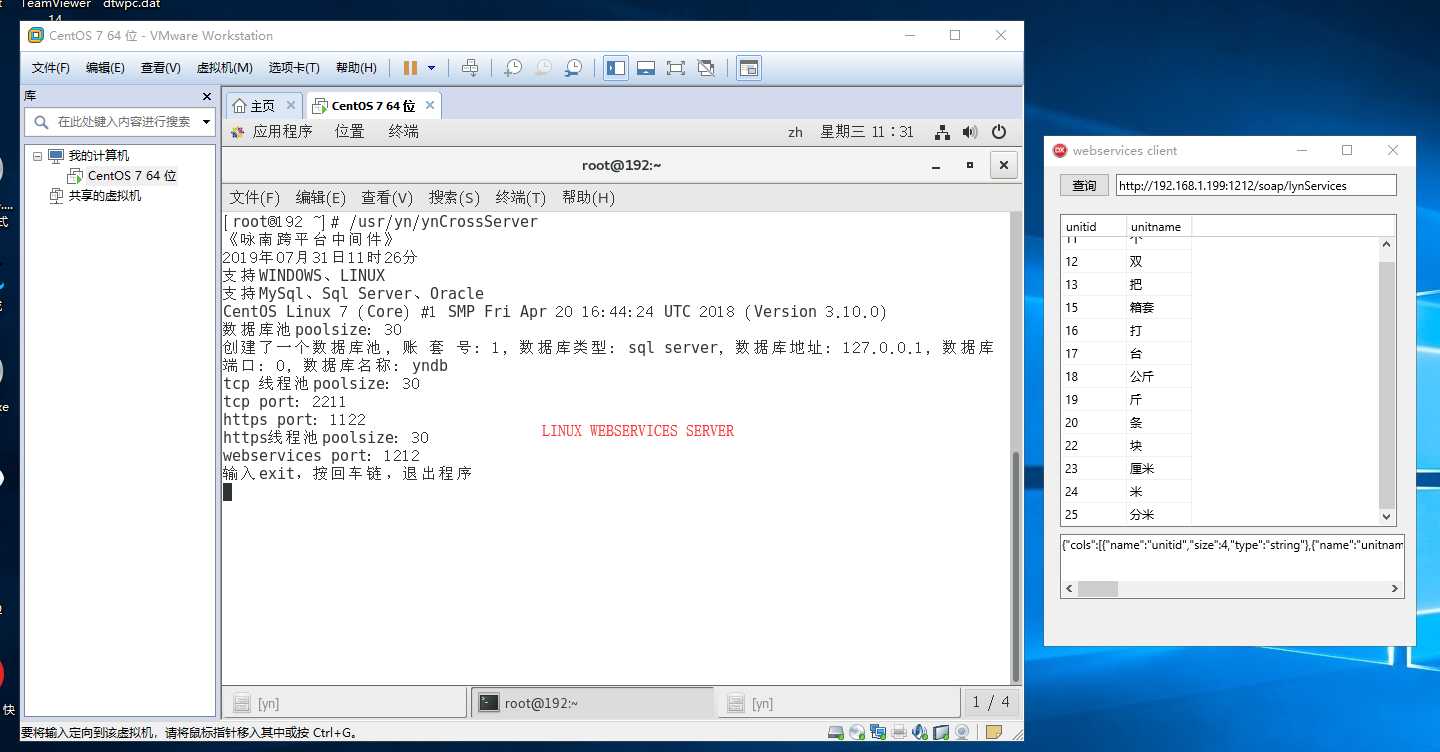Open the power options dropdown beside pause
Viewport: 1440px width, 752px height.
[432, 68]
